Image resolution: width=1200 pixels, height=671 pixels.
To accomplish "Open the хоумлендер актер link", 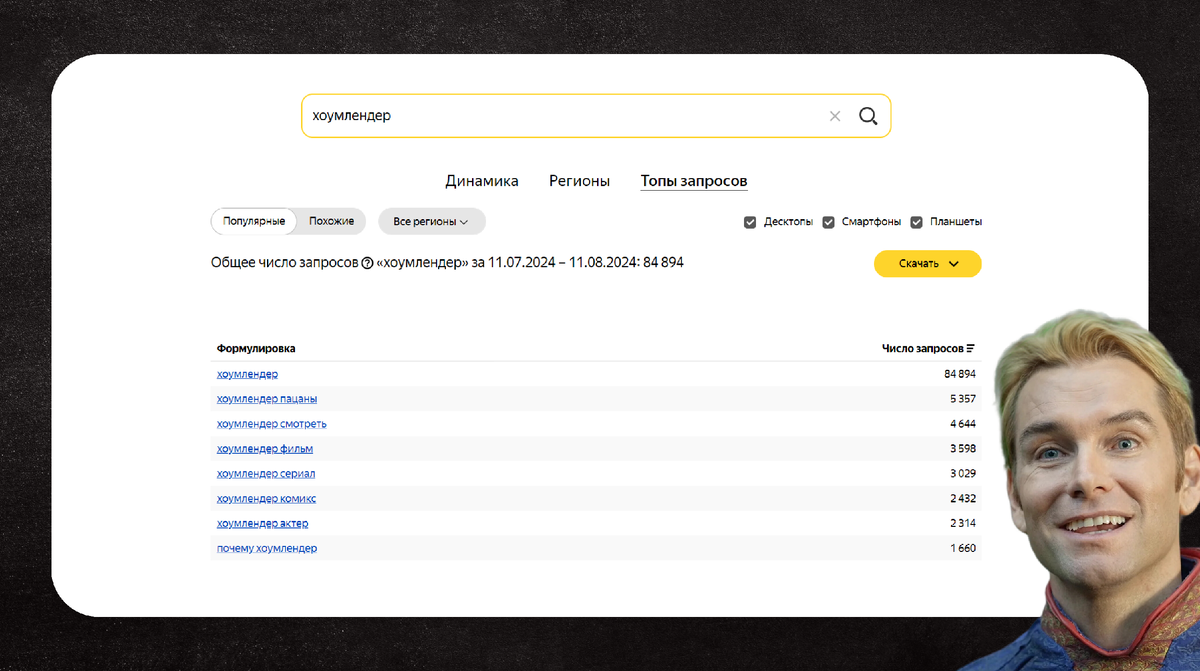I will point(262,524).
